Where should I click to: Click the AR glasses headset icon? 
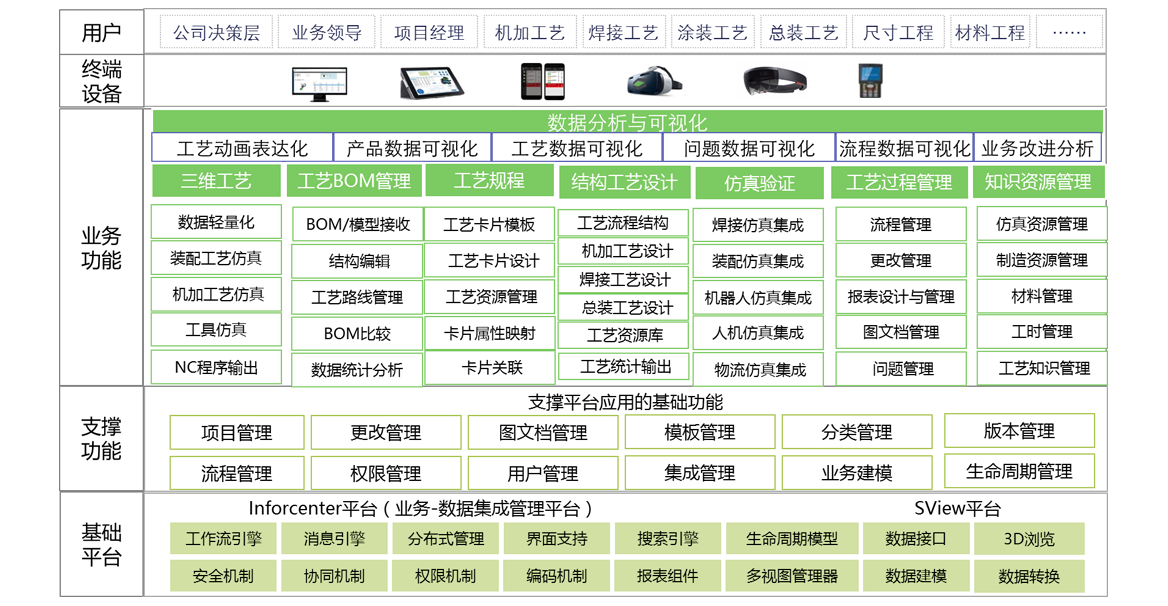775,81
